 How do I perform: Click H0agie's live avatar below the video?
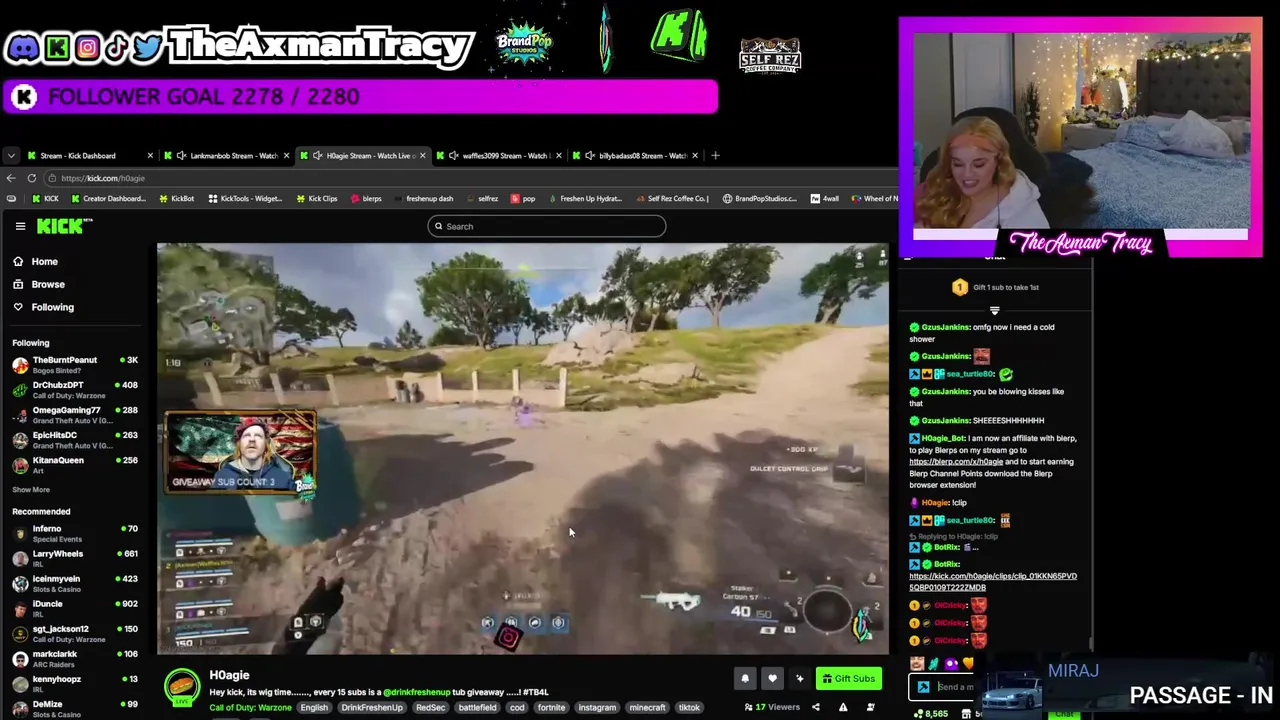coord(182,687)
